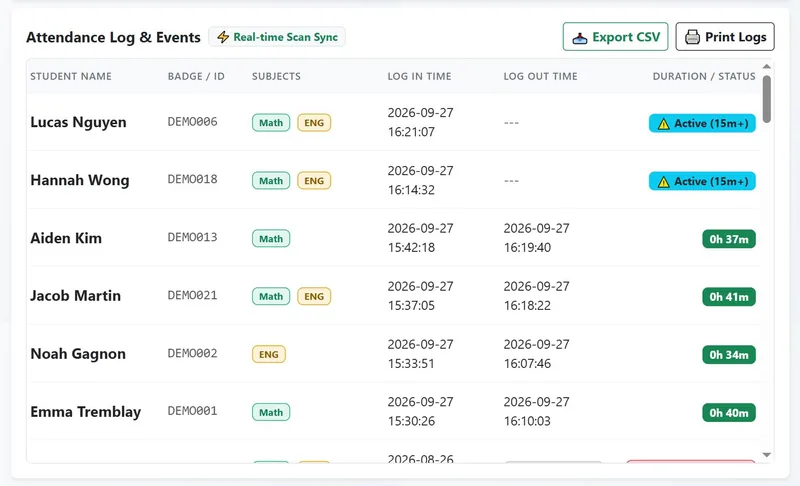This screenshot has width=800, height=486.
Task: Click the export tray icon in Export CSV
Action: click(x=580, y=38)
